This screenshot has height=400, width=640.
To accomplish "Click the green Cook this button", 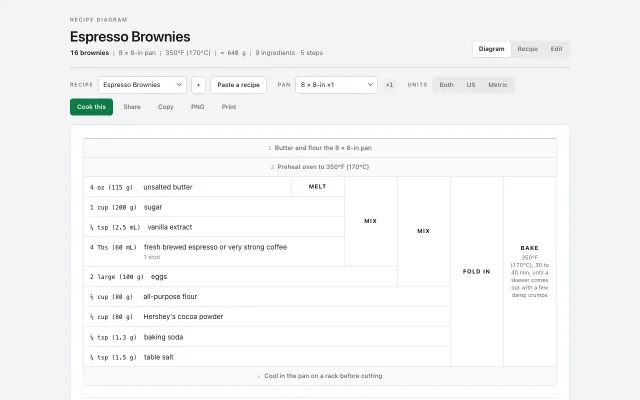I will click(x=91, y=107).
